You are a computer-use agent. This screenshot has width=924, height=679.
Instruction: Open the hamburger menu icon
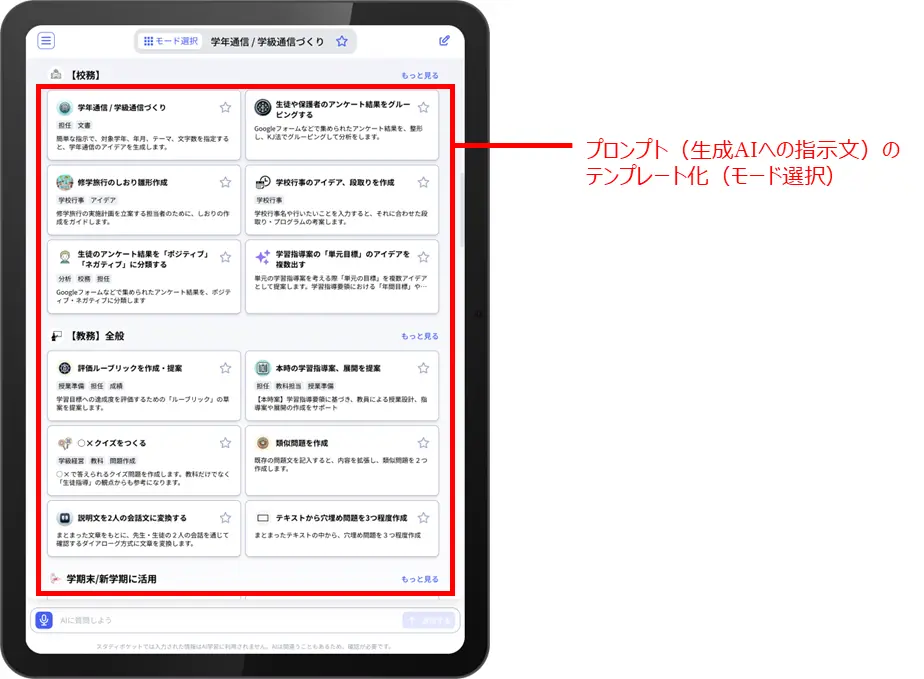(x=46, y=41)
